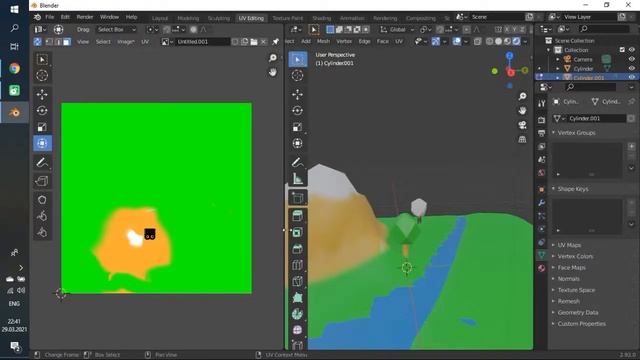Viewport: 640px width, 360px height.
Task: Add a new vertex group with plus
Action: click(x=631, y=146)
